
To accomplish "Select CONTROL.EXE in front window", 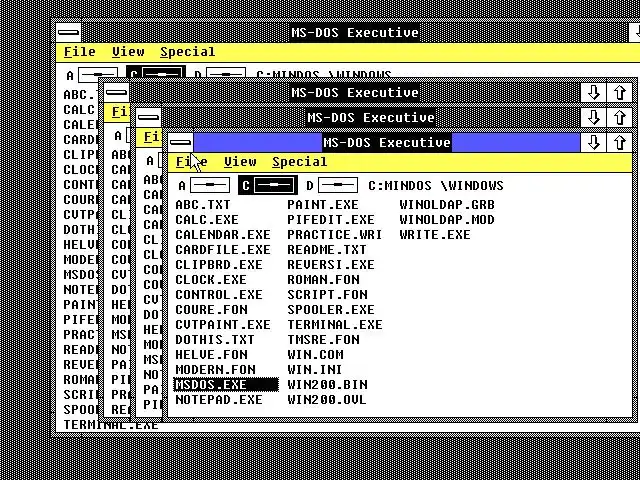I will pyautogui.click(x=219, y=295).
